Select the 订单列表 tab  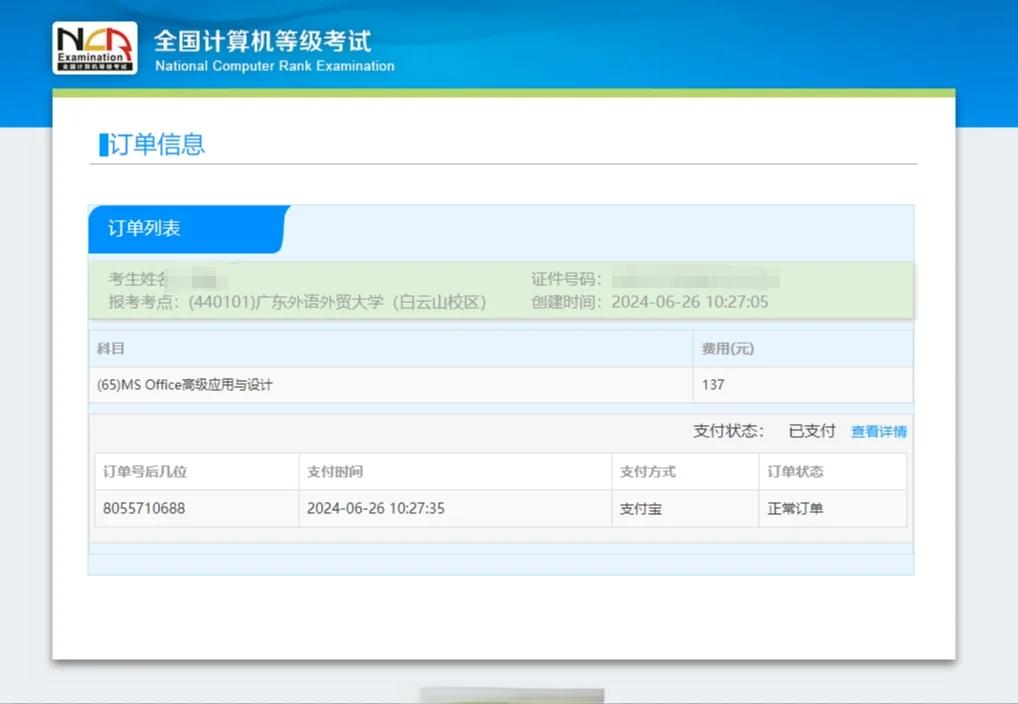click(145, 229)
